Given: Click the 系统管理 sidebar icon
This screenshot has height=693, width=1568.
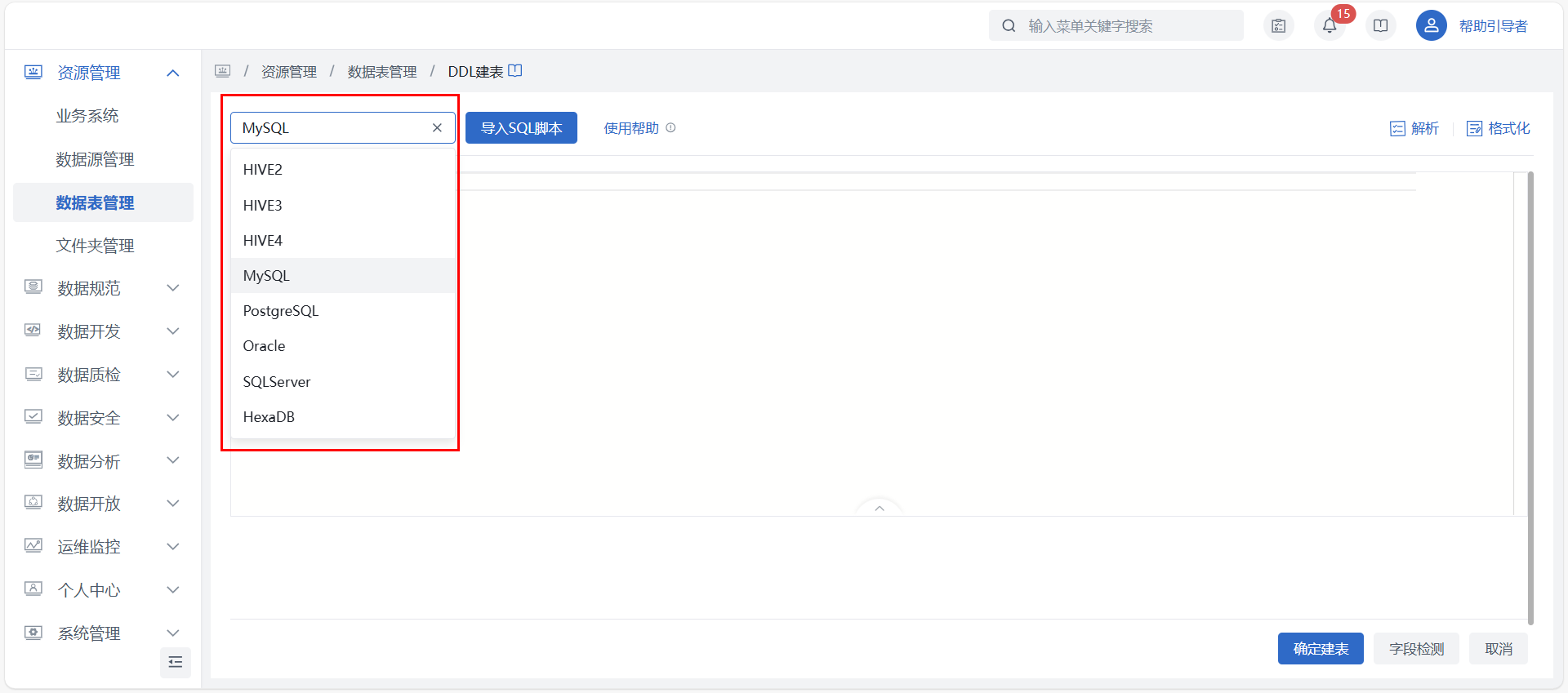Looking at the screenshot, I should pos(33,632).
